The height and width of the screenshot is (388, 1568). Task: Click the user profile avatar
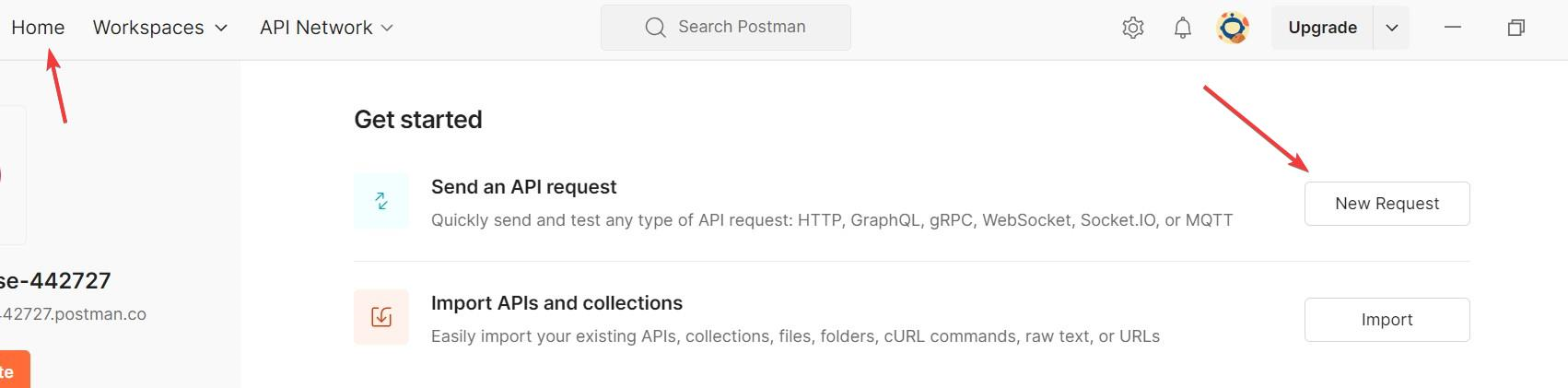[x=1233, y=28]
